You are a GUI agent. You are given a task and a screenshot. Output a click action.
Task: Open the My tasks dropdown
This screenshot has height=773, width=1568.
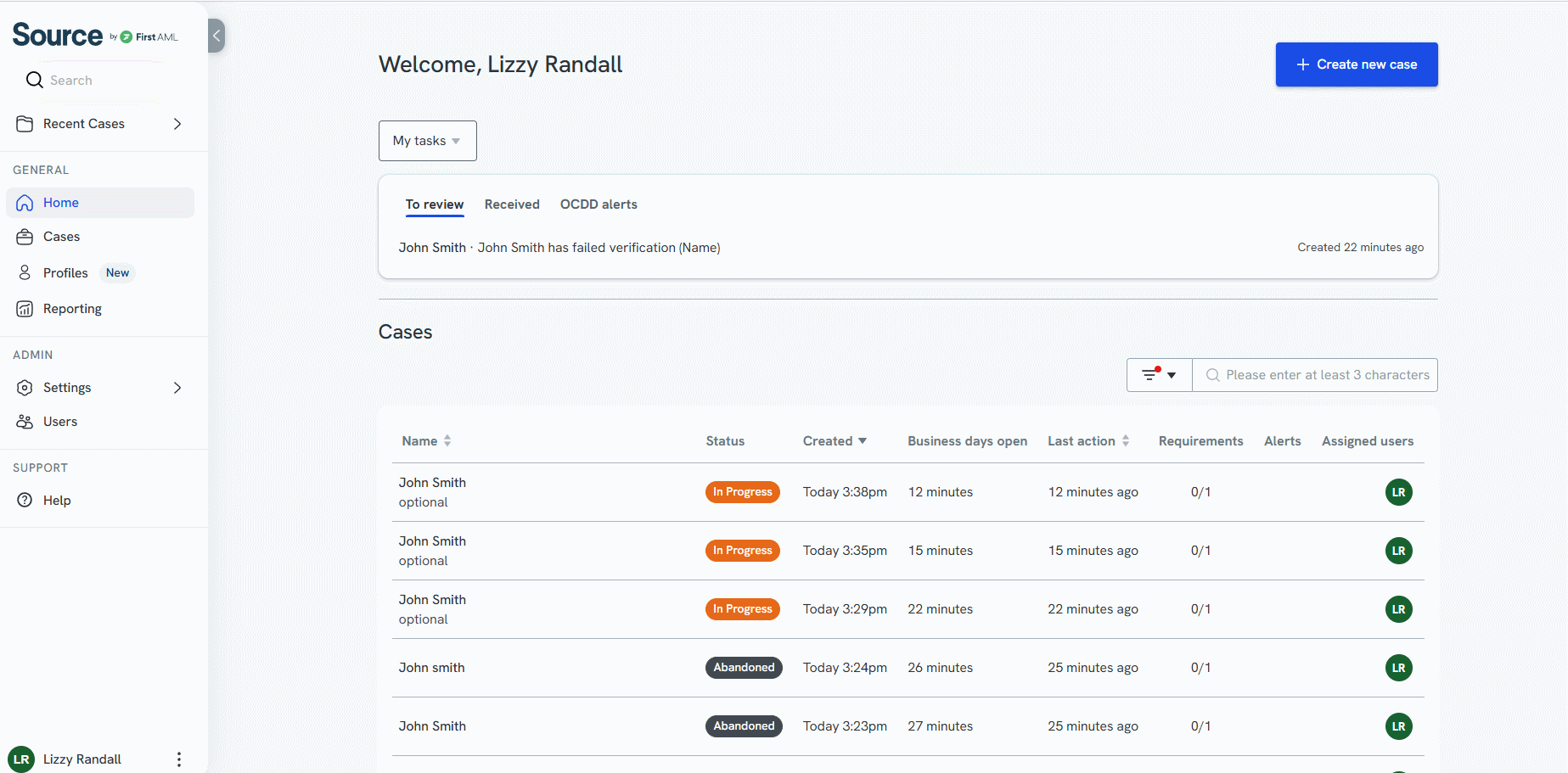(427, 141)
